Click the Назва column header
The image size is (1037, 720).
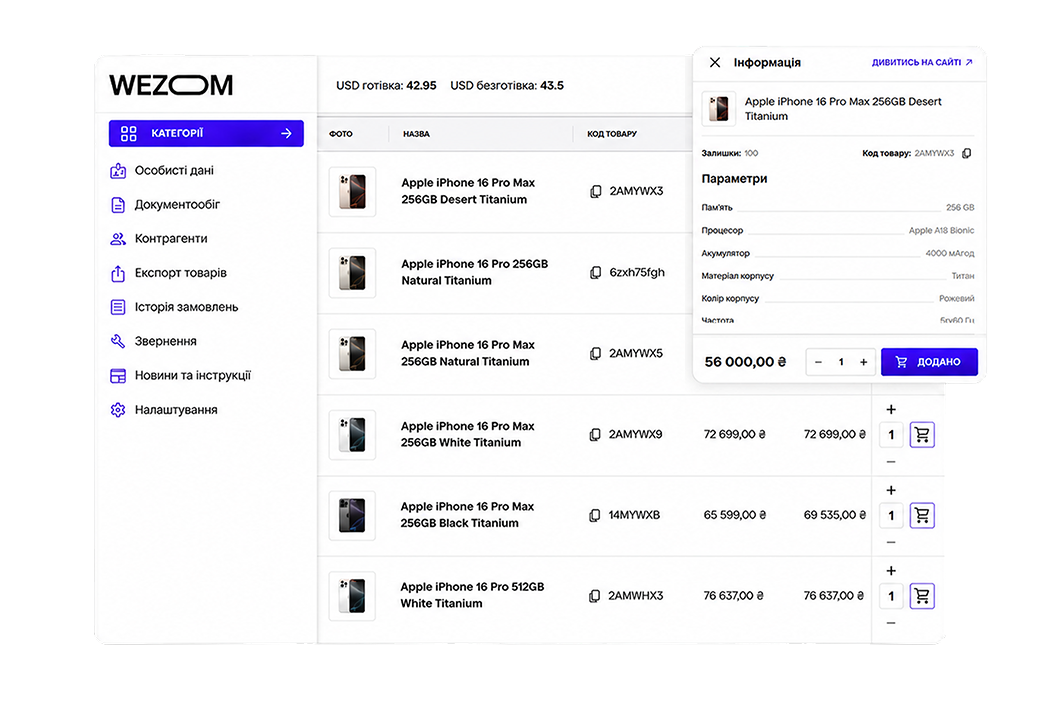(417, 134)
